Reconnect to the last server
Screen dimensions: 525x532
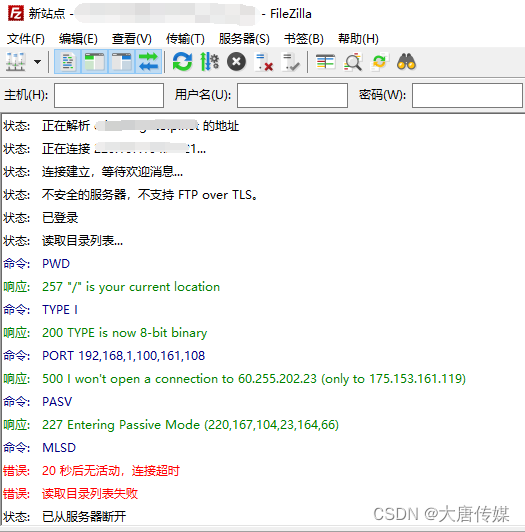(x=291, y=62)
